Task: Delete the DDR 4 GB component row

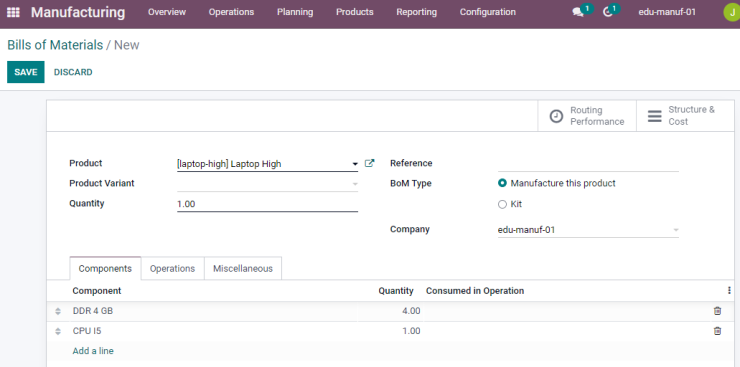Action: point(717,311)
